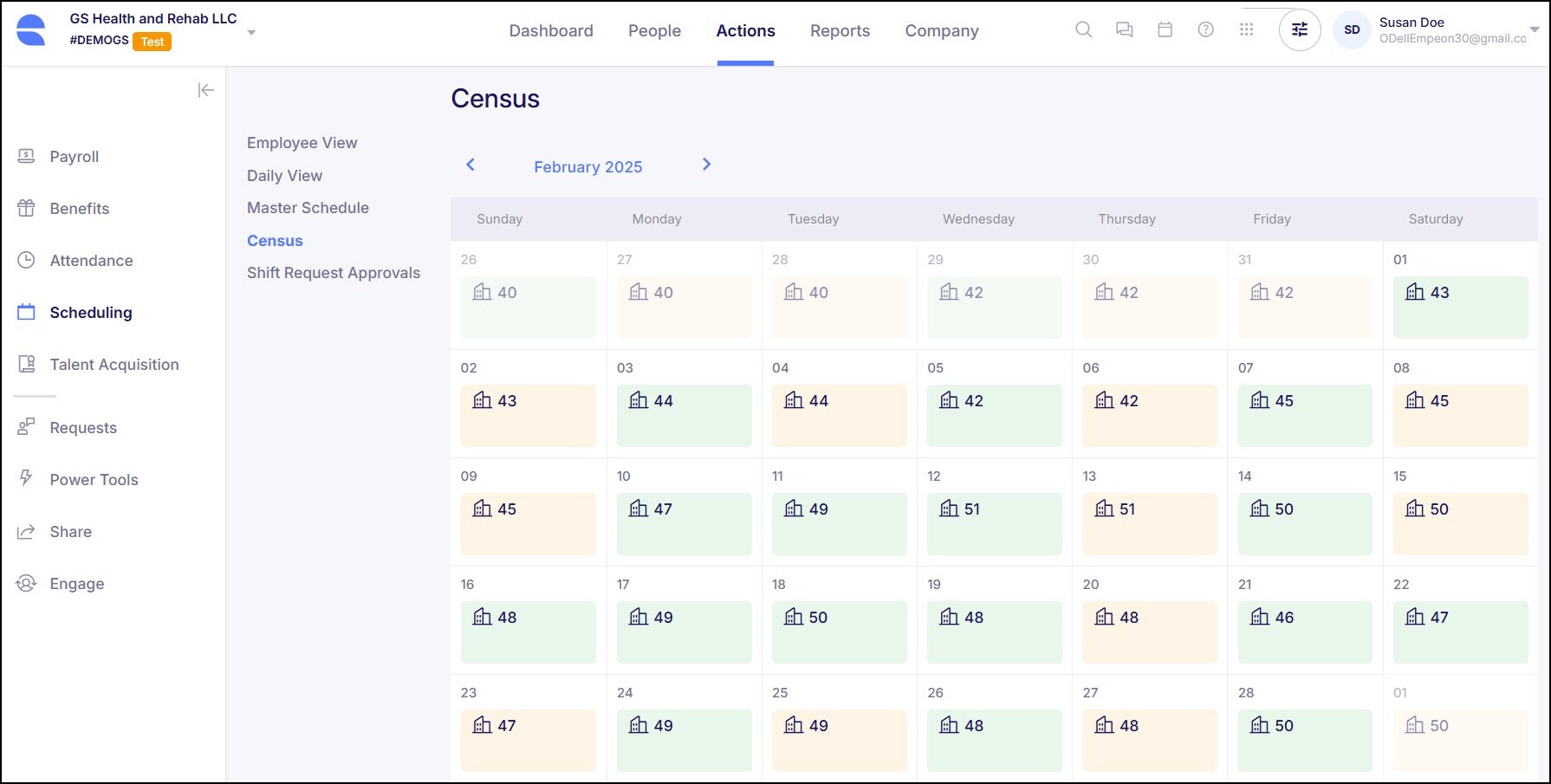1551x784 pixels.
Task: Go to next month with the right chevron
Action: 706,164
